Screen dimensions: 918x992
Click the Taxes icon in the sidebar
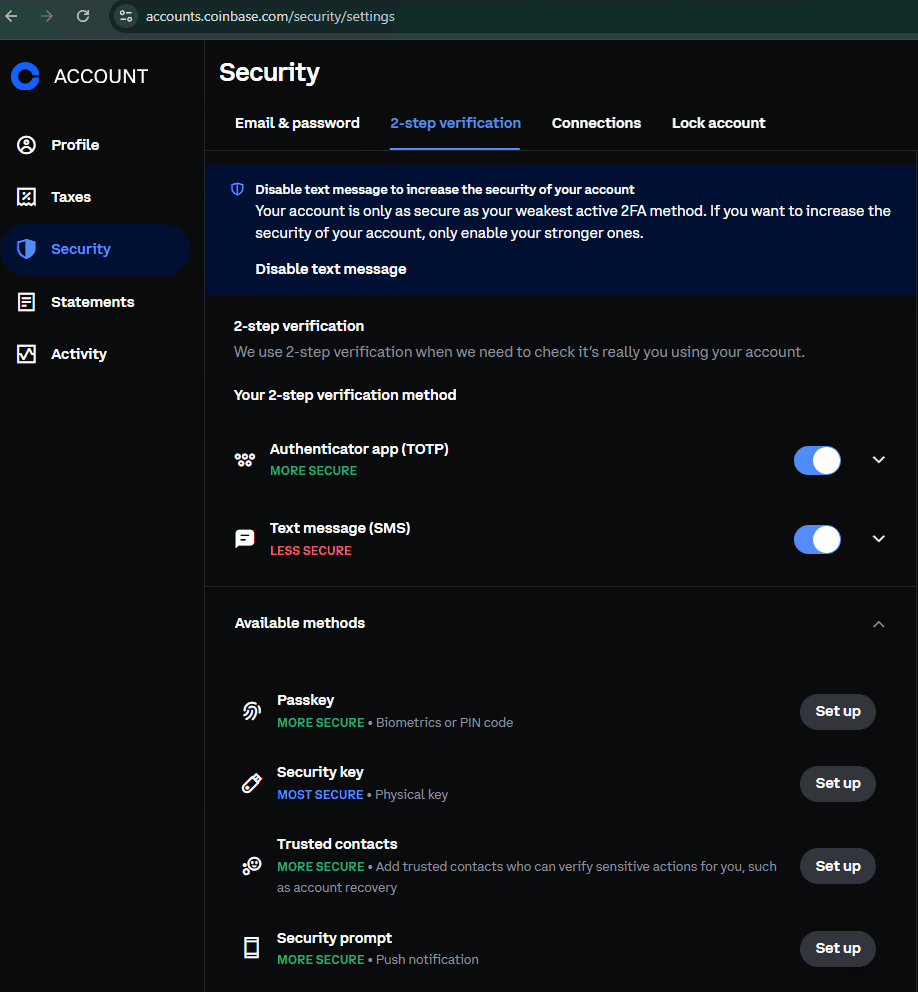[x=25, y=197]
